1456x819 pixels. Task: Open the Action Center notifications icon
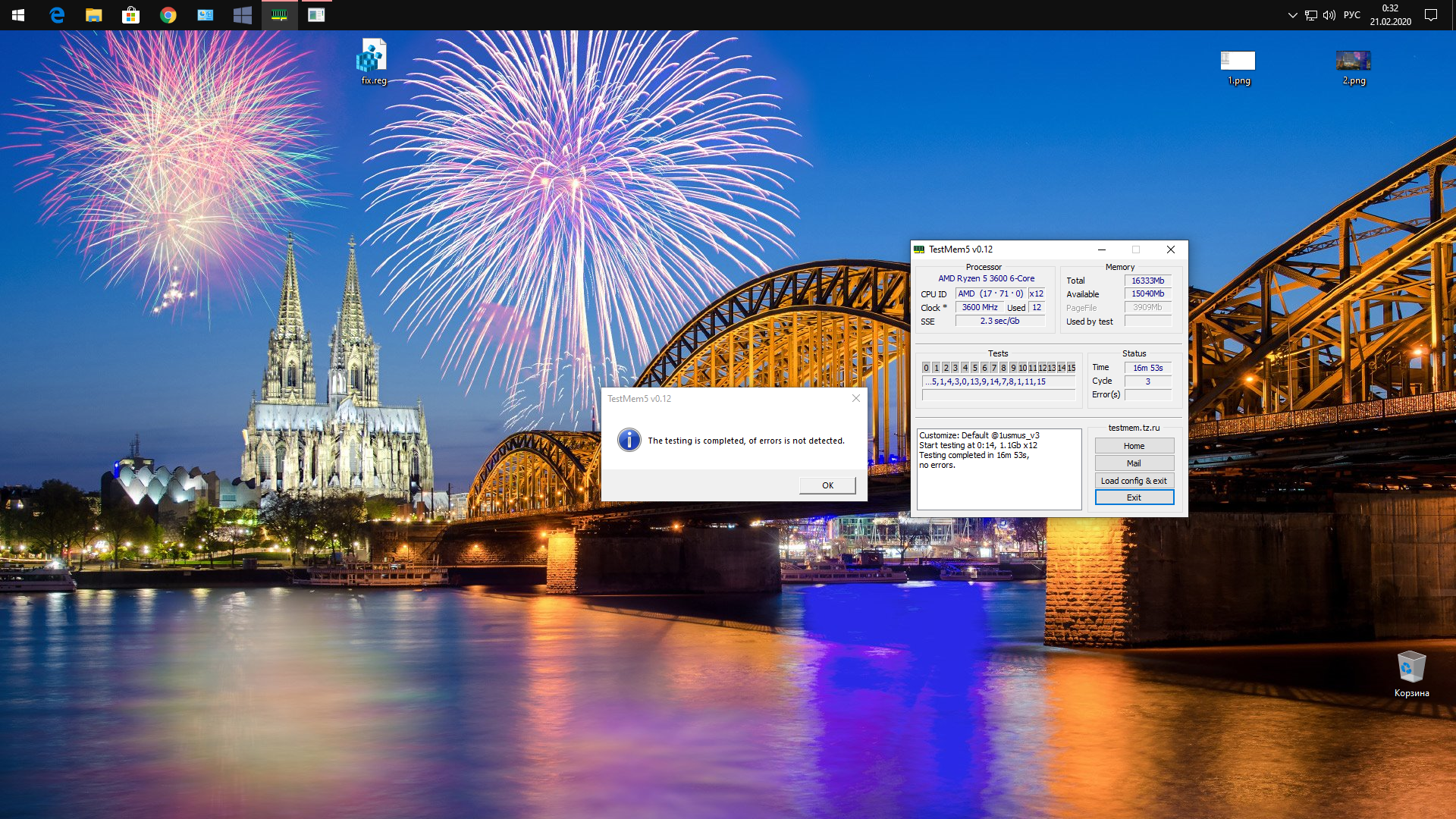pyautogui.click(x=1431, y=15)
